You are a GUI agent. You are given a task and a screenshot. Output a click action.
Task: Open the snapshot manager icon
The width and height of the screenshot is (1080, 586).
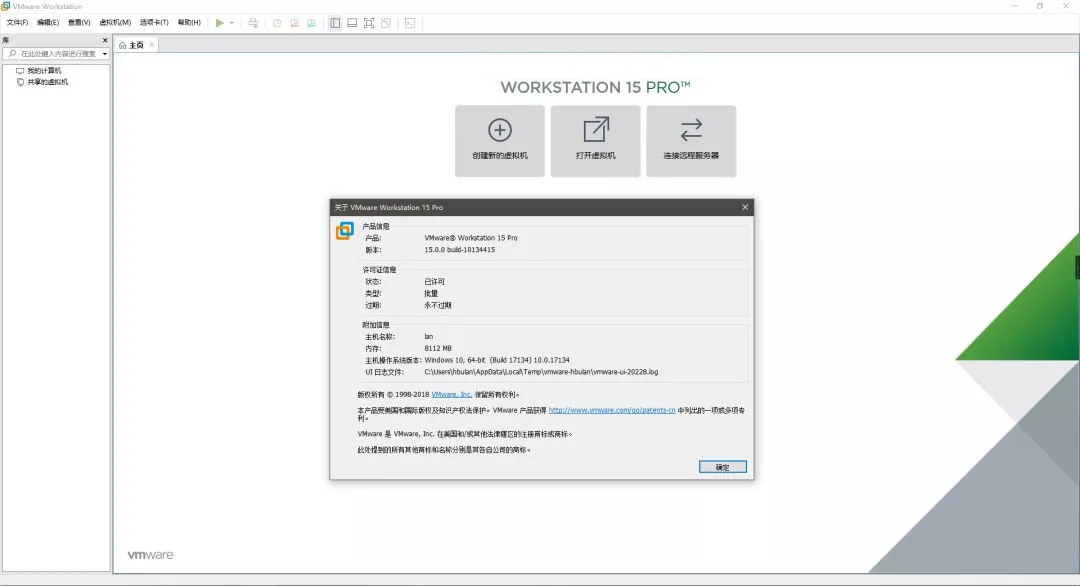311,23
